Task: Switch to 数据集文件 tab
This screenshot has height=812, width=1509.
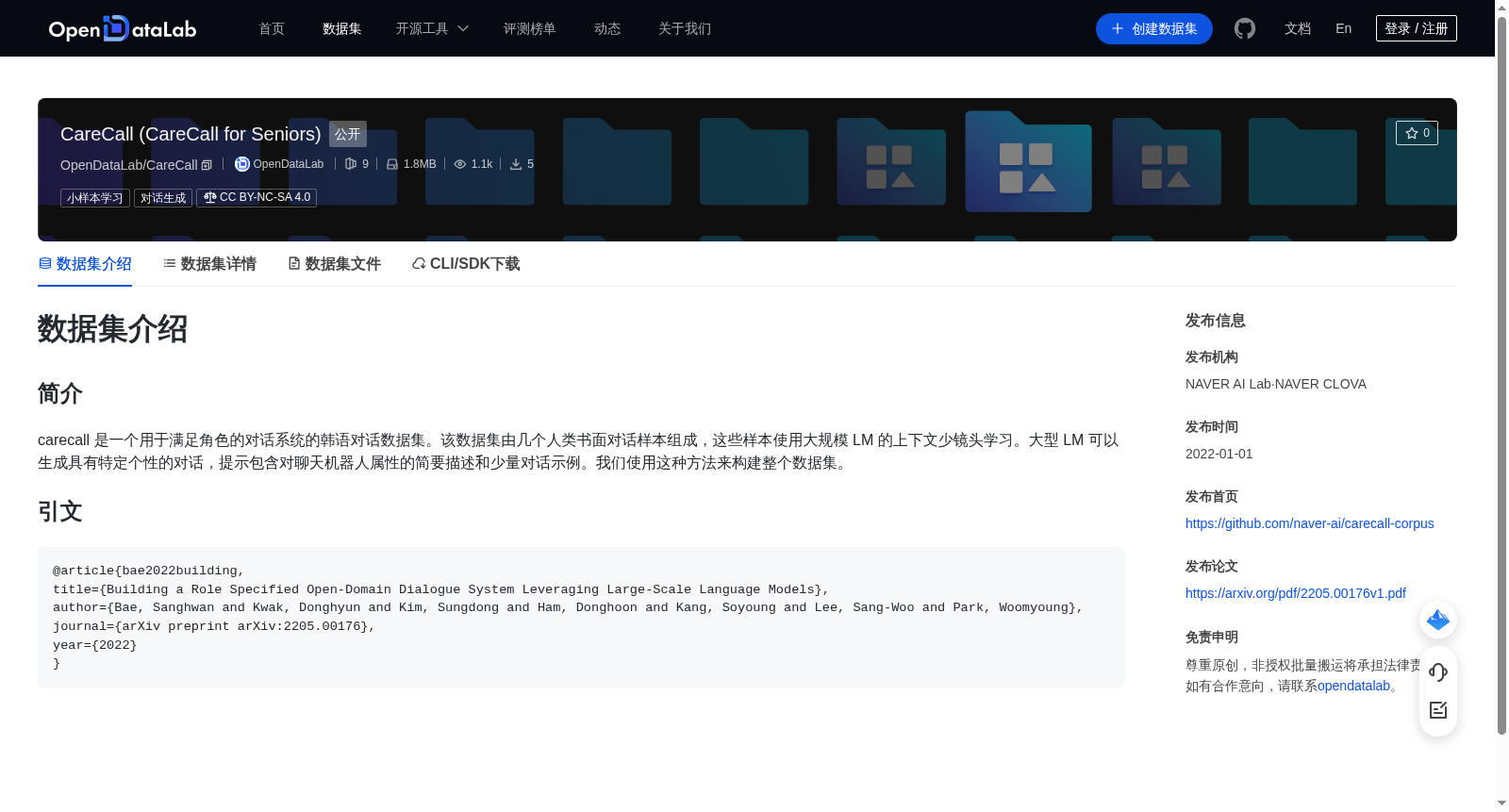Action: pos(334,264)
